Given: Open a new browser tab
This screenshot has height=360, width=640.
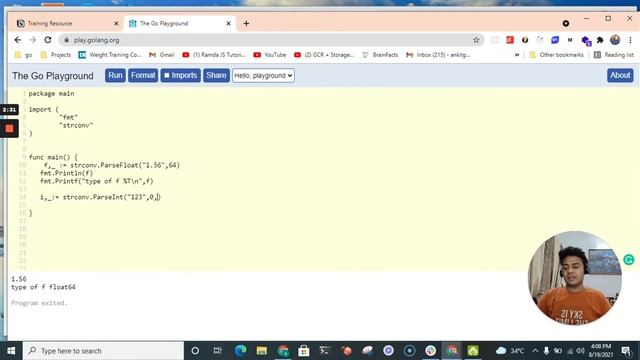Looking at the screenshot, I should [x=246, y=24].
